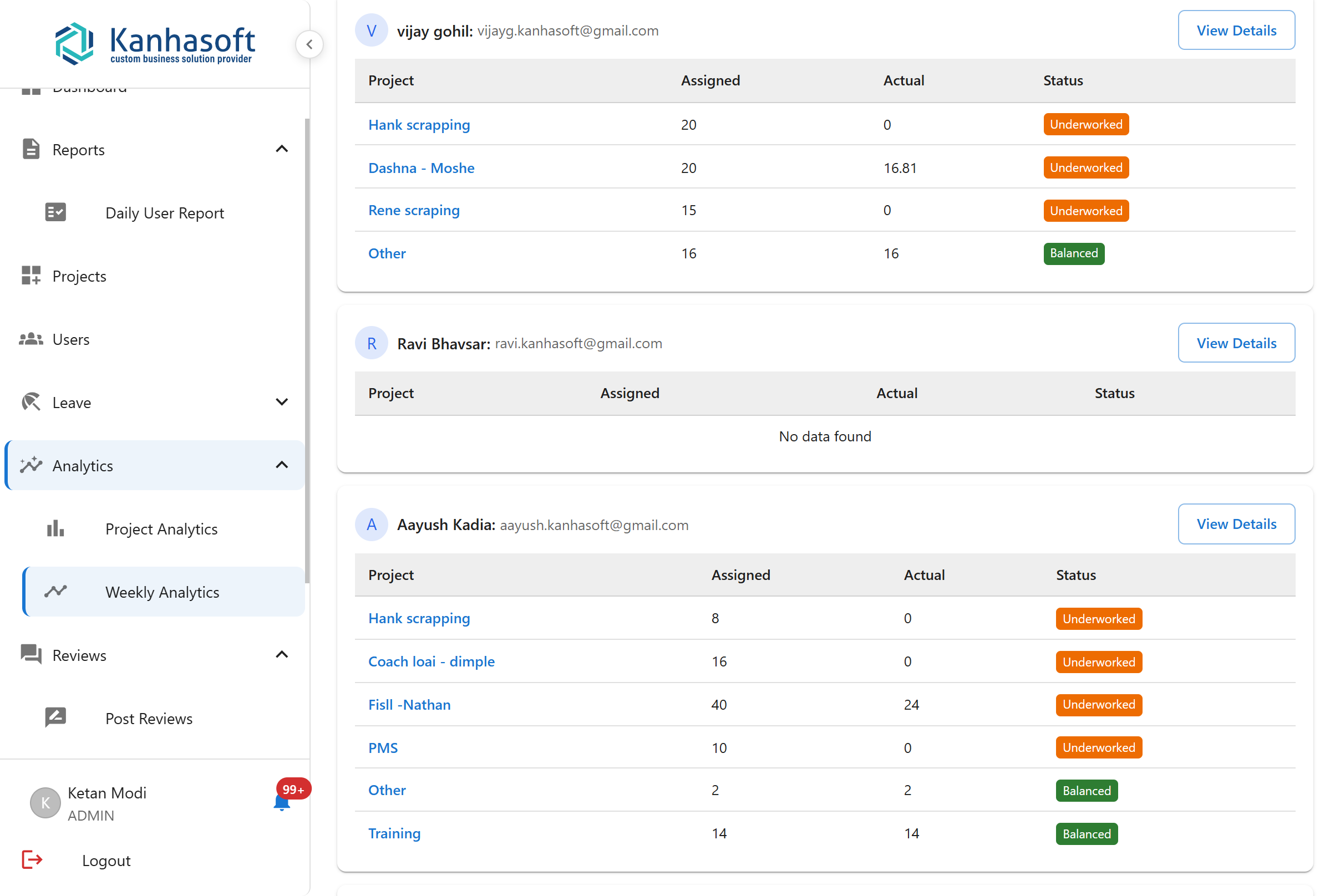This screenshot has width=1340, height=896.
Task: Click the Users group icon
Action: pyautogui.click(x=31, y=339)
